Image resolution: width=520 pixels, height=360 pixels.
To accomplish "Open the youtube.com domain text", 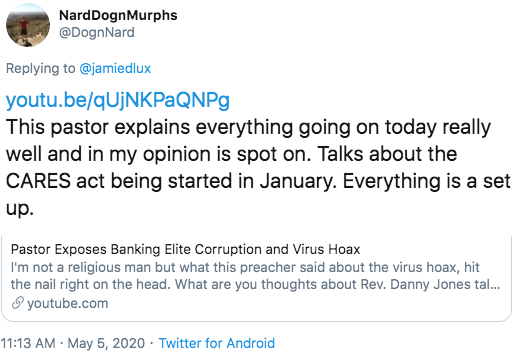I will point(68,304).
